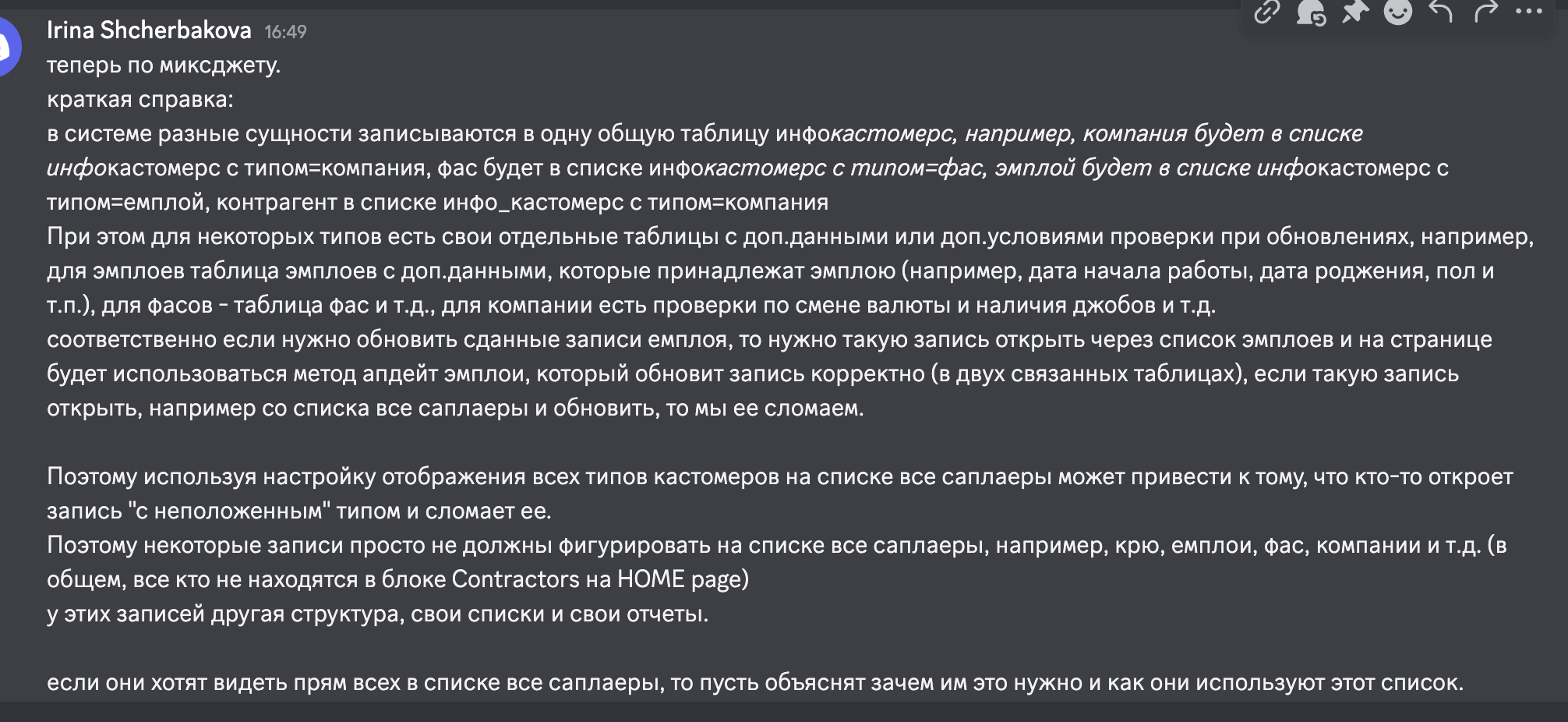Viewport: 1568px width, 722px height.
Task: Pin this message with the pushpin icon
Action: 1354,12
